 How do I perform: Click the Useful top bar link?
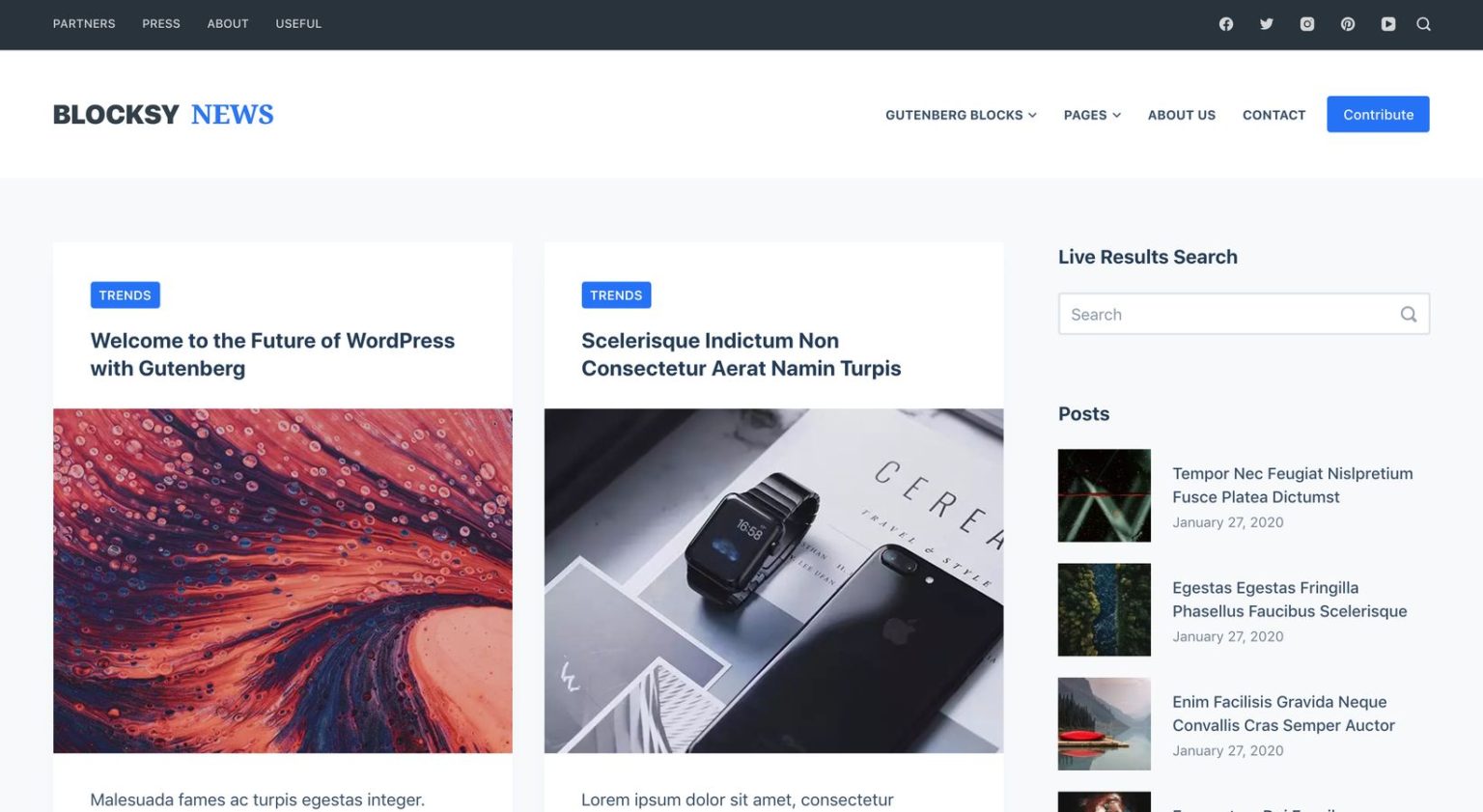[x=298, y=24]
